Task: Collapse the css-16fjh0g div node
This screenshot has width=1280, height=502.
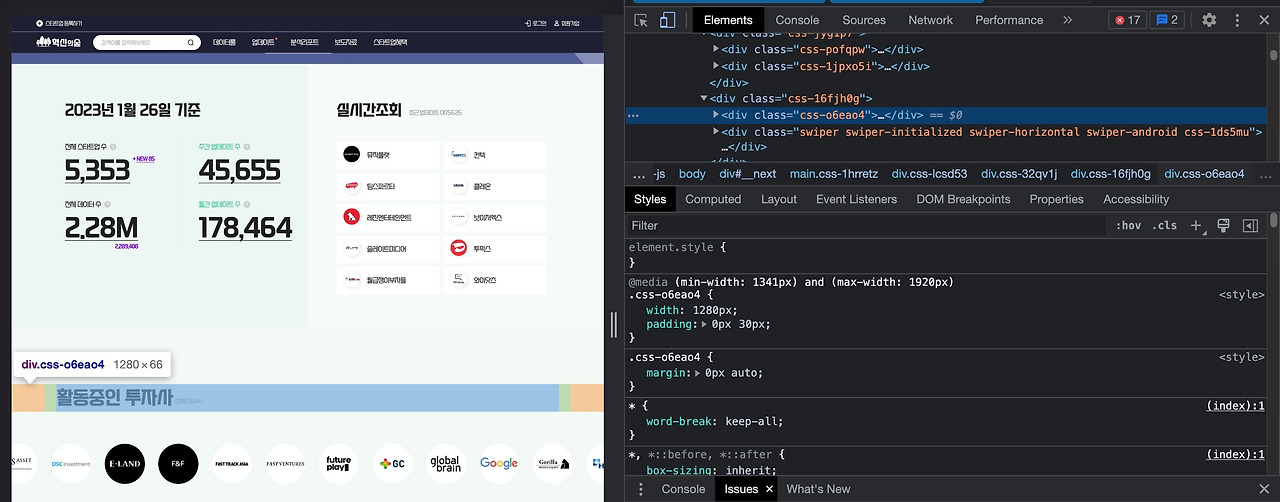Action: [x=703, y=99]
